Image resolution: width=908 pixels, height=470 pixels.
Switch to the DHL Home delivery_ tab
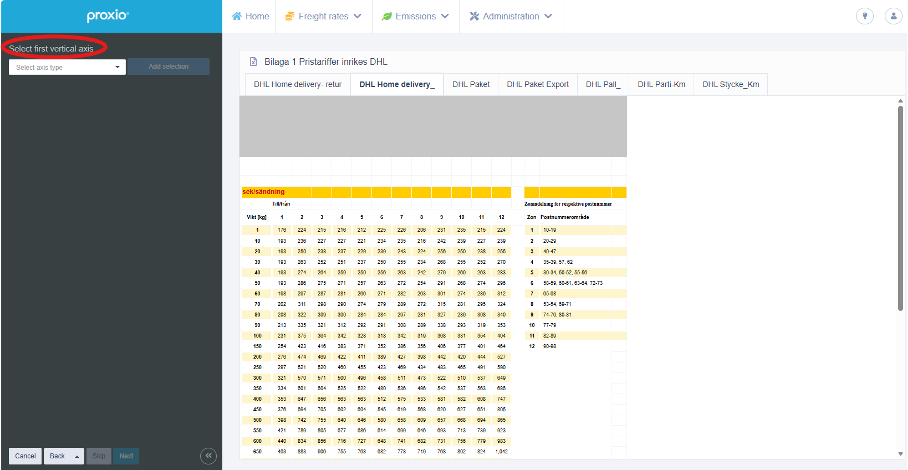(397, 84)
